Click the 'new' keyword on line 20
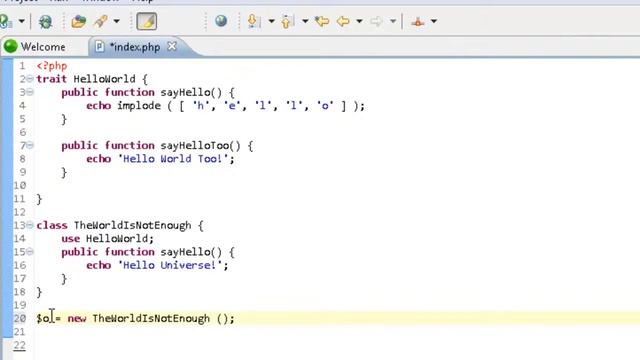This screenshot has width=640, height=360. click(77, 318)
